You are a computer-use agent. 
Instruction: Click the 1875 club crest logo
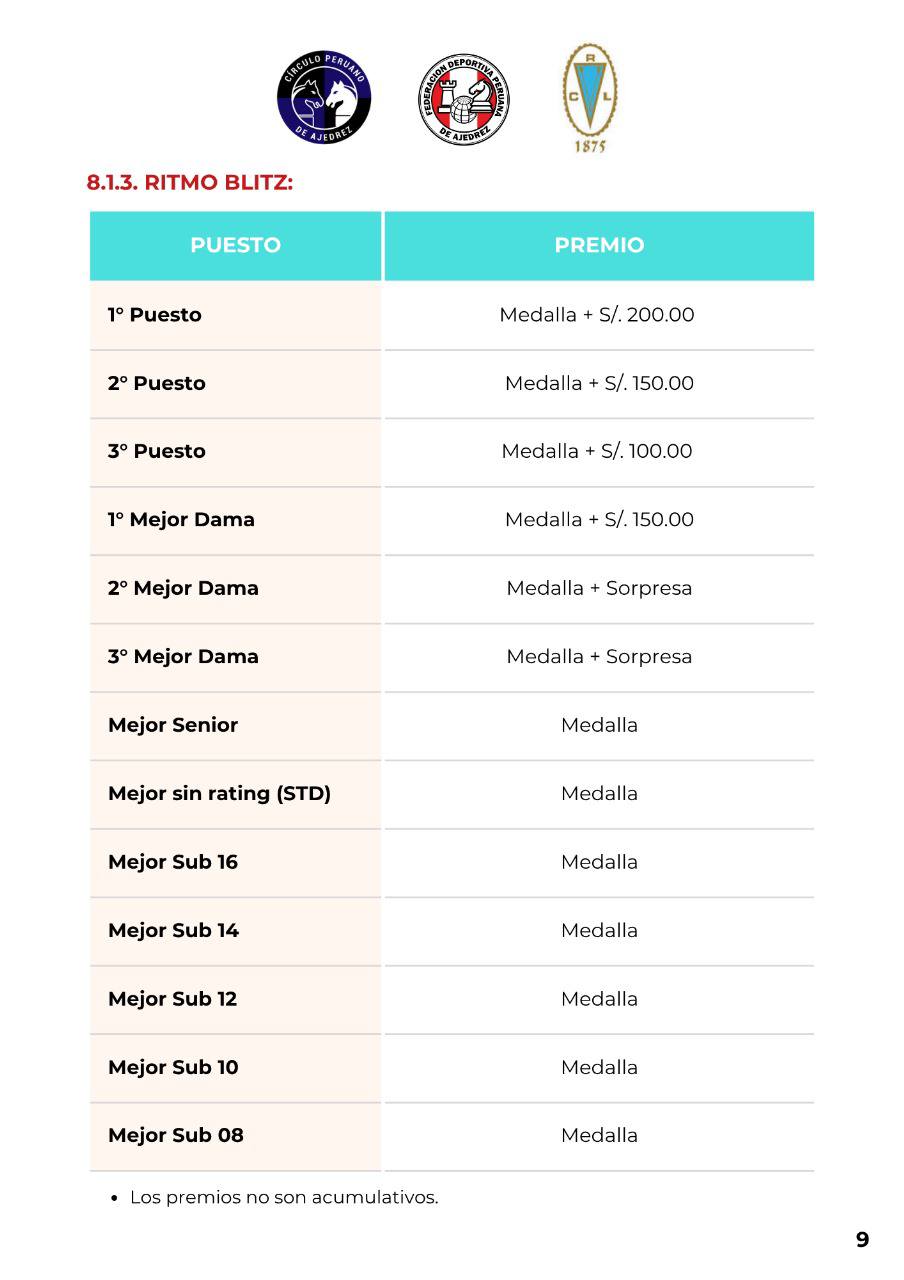pyautogui.click(x=590, y=97)
